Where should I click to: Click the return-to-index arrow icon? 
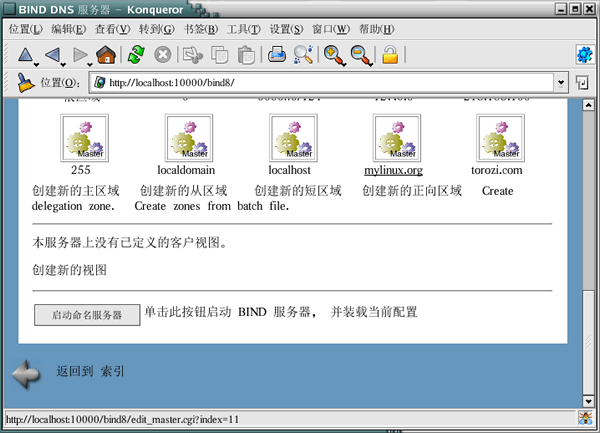(26, 374)
